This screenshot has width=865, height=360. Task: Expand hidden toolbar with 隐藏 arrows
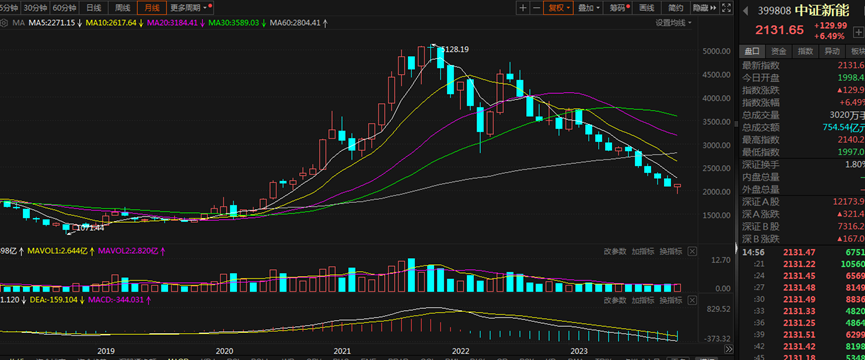coord(704,8)
